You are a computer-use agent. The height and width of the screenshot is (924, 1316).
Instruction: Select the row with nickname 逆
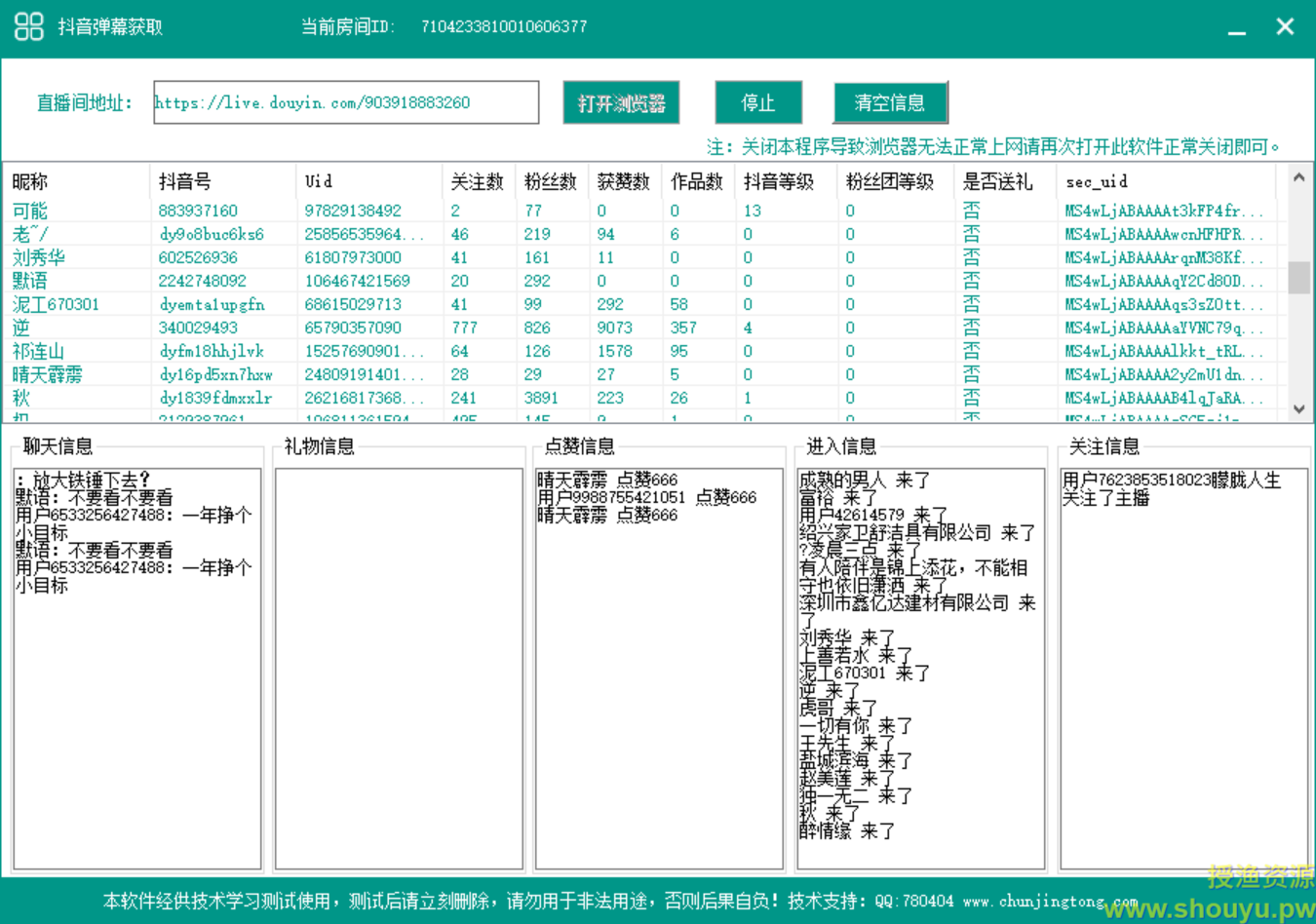[x=640, y=327]
